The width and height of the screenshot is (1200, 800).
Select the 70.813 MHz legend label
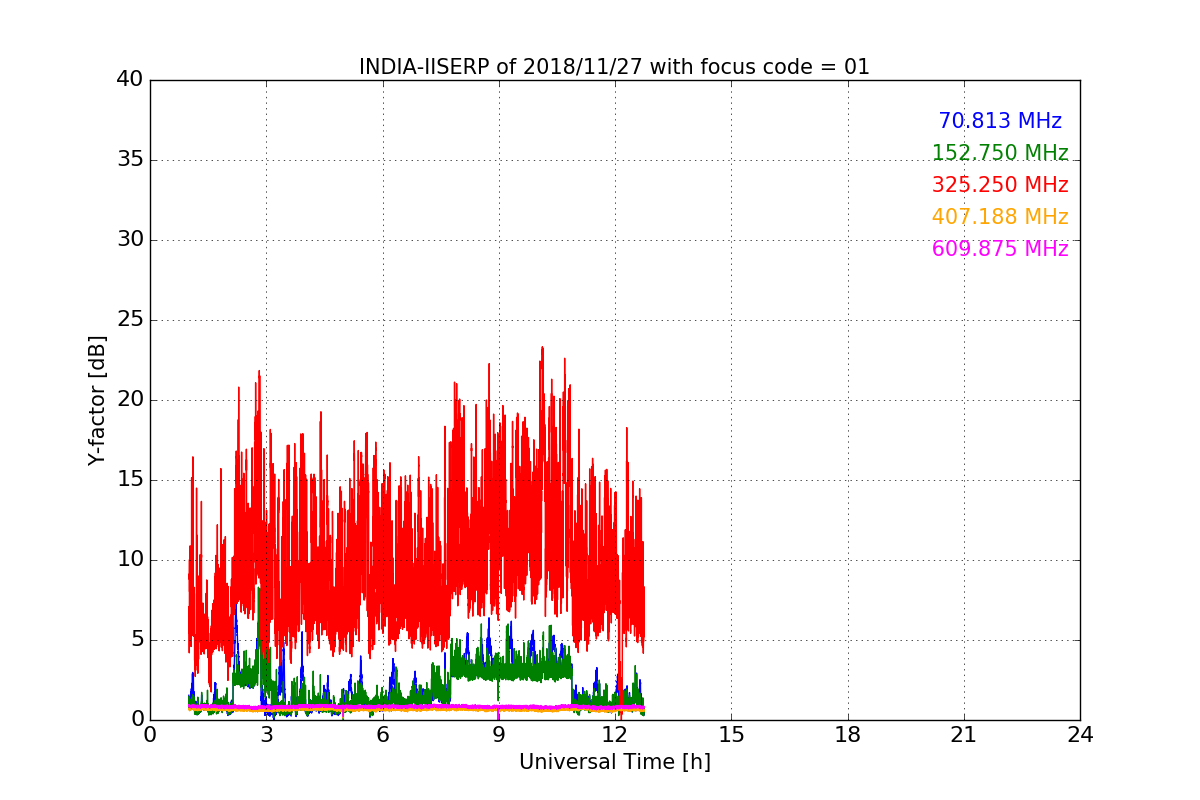1000,121
